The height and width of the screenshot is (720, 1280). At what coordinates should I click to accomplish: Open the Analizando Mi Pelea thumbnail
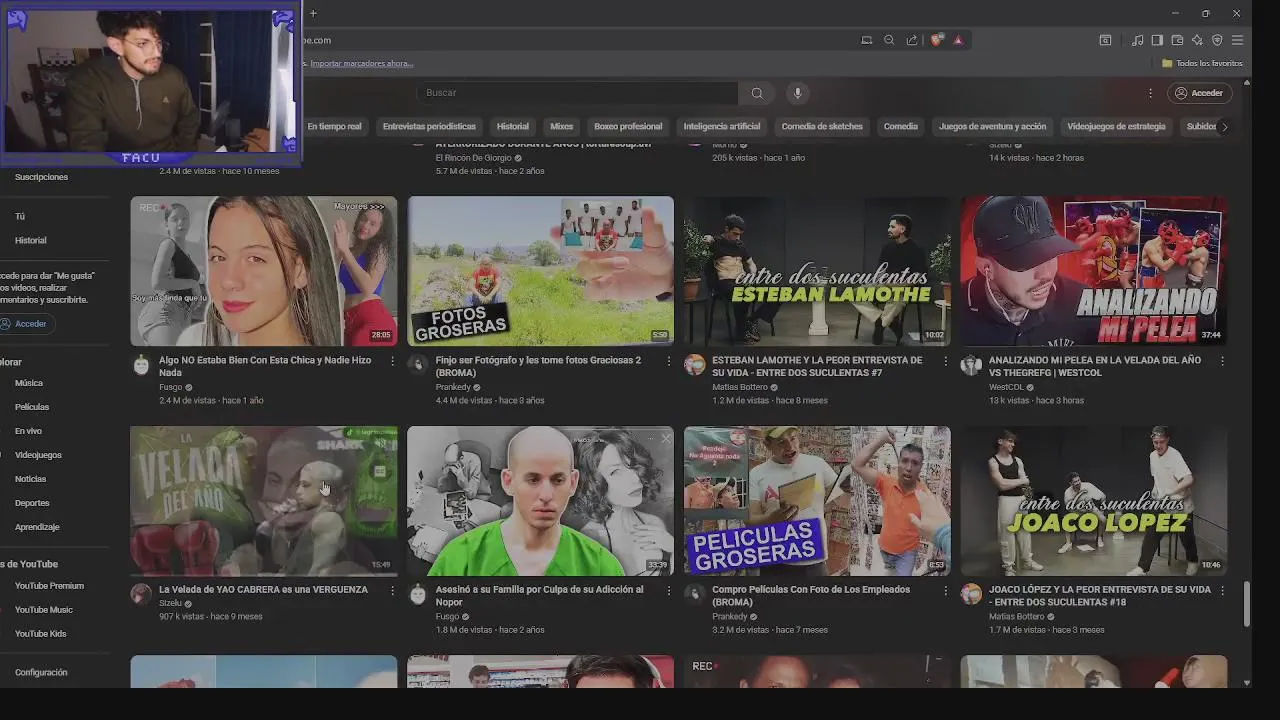pos(1094,271)
